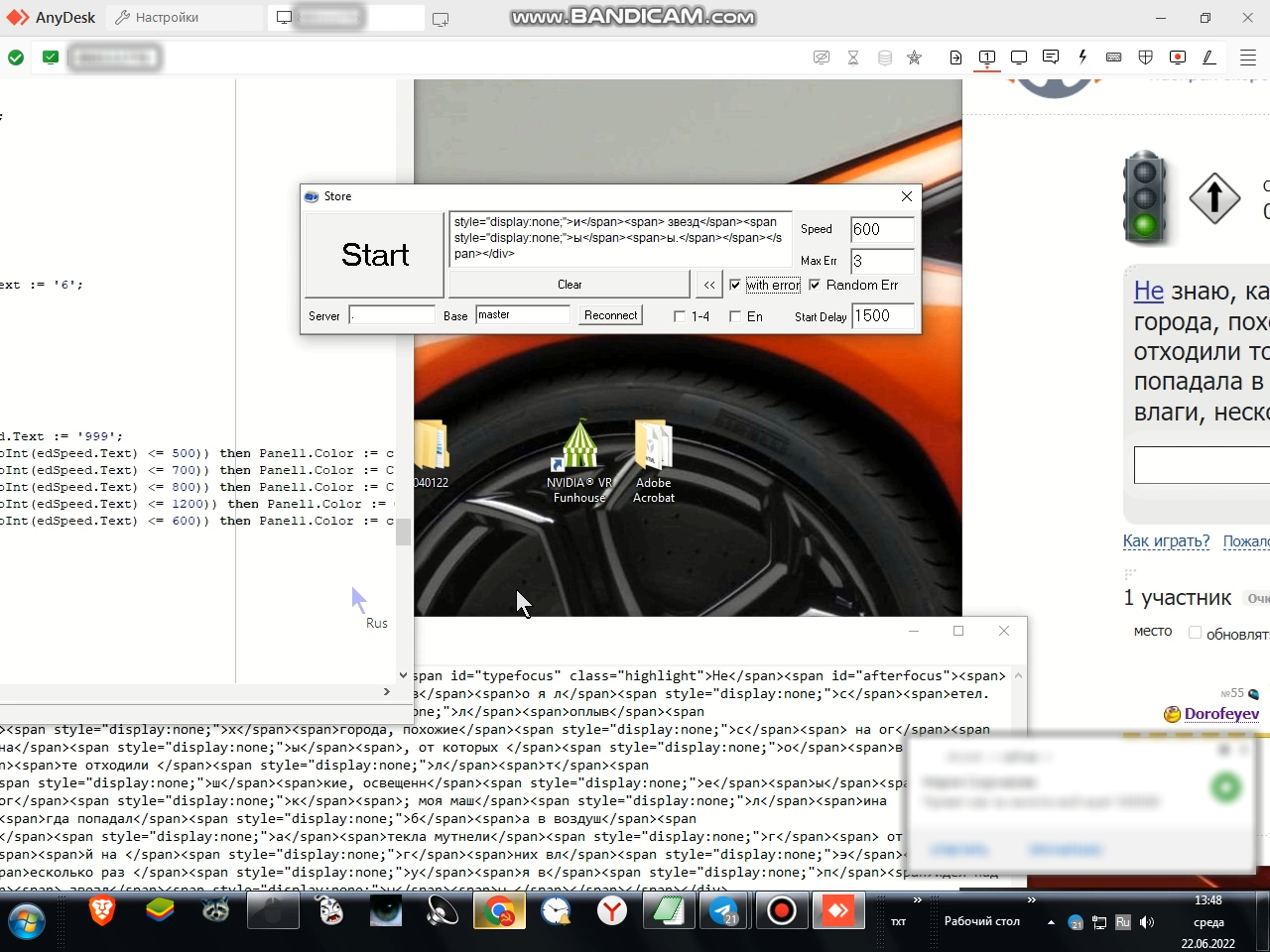Open the Windows Start menu
The height and width of the screenshot is (952, 1270).
(27, 921)
